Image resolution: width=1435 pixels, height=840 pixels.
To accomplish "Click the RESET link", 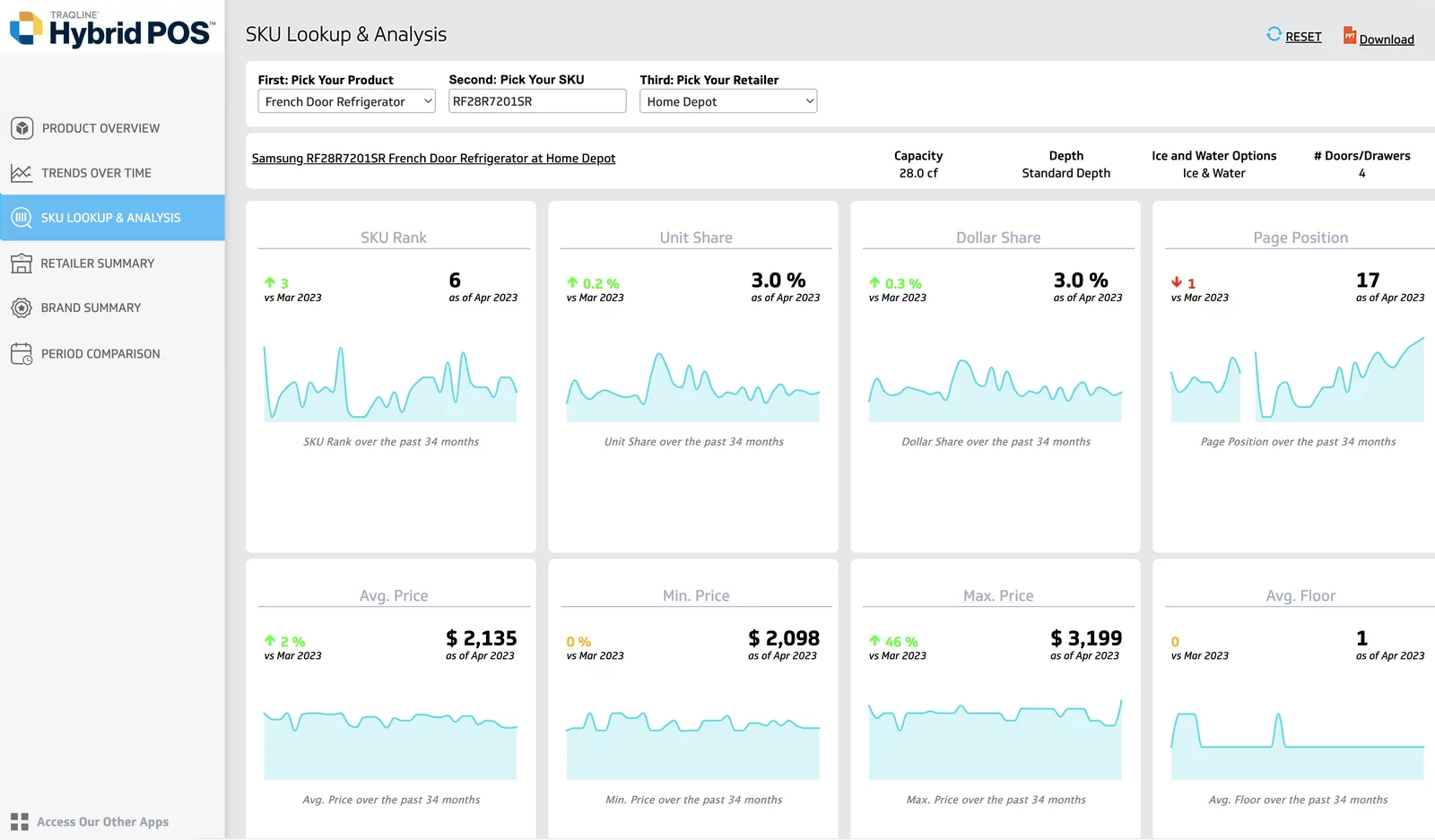I will coord(1303,37).
